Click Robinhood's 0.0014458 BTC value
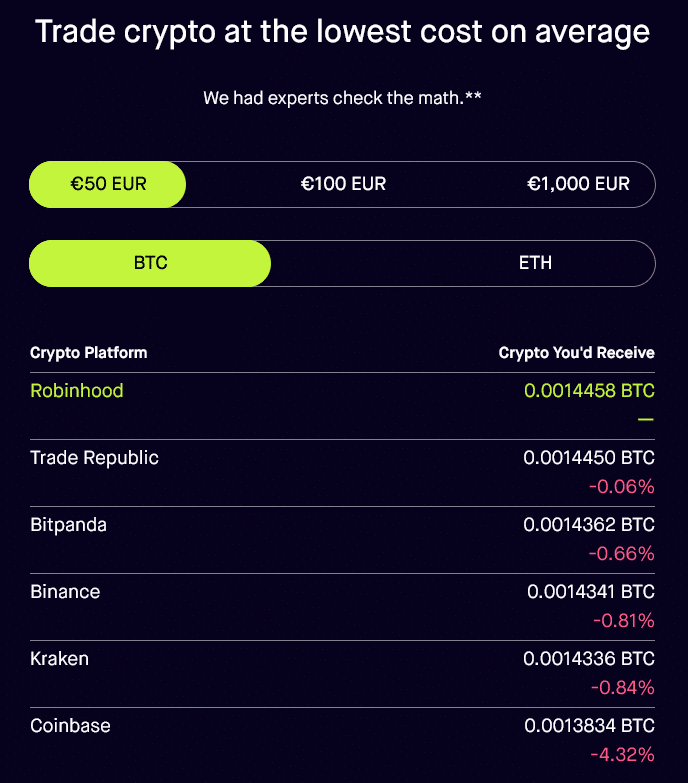 pos(589,391)
